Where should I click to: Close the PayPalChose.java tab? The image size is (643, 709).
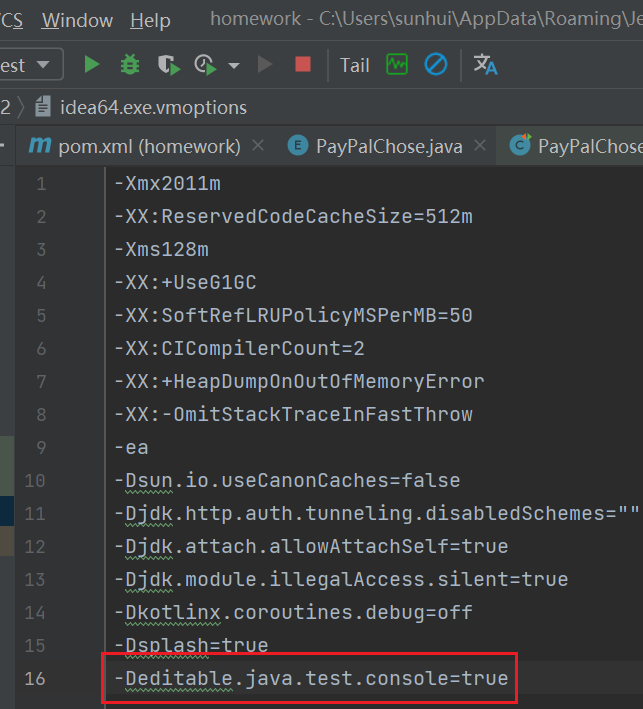click(480, 146)
